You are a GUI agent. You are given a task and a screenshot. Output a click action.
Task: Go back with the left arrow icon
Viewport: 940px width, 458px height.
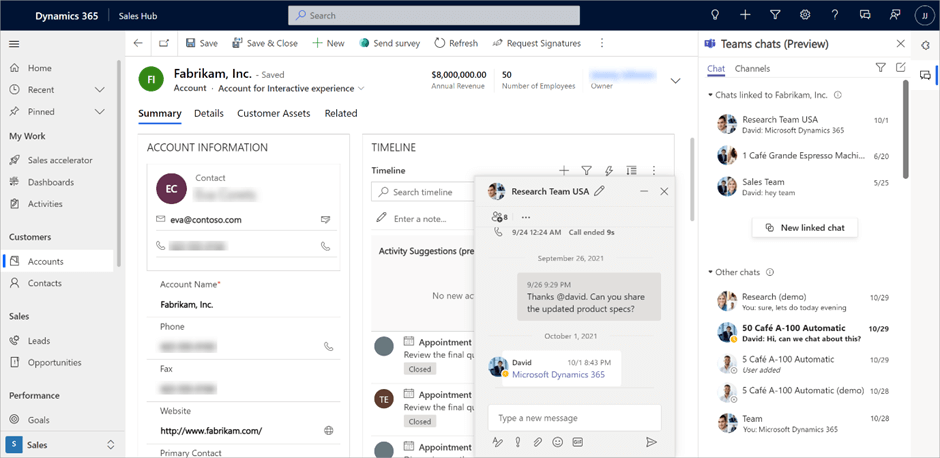tap(138, 43)
